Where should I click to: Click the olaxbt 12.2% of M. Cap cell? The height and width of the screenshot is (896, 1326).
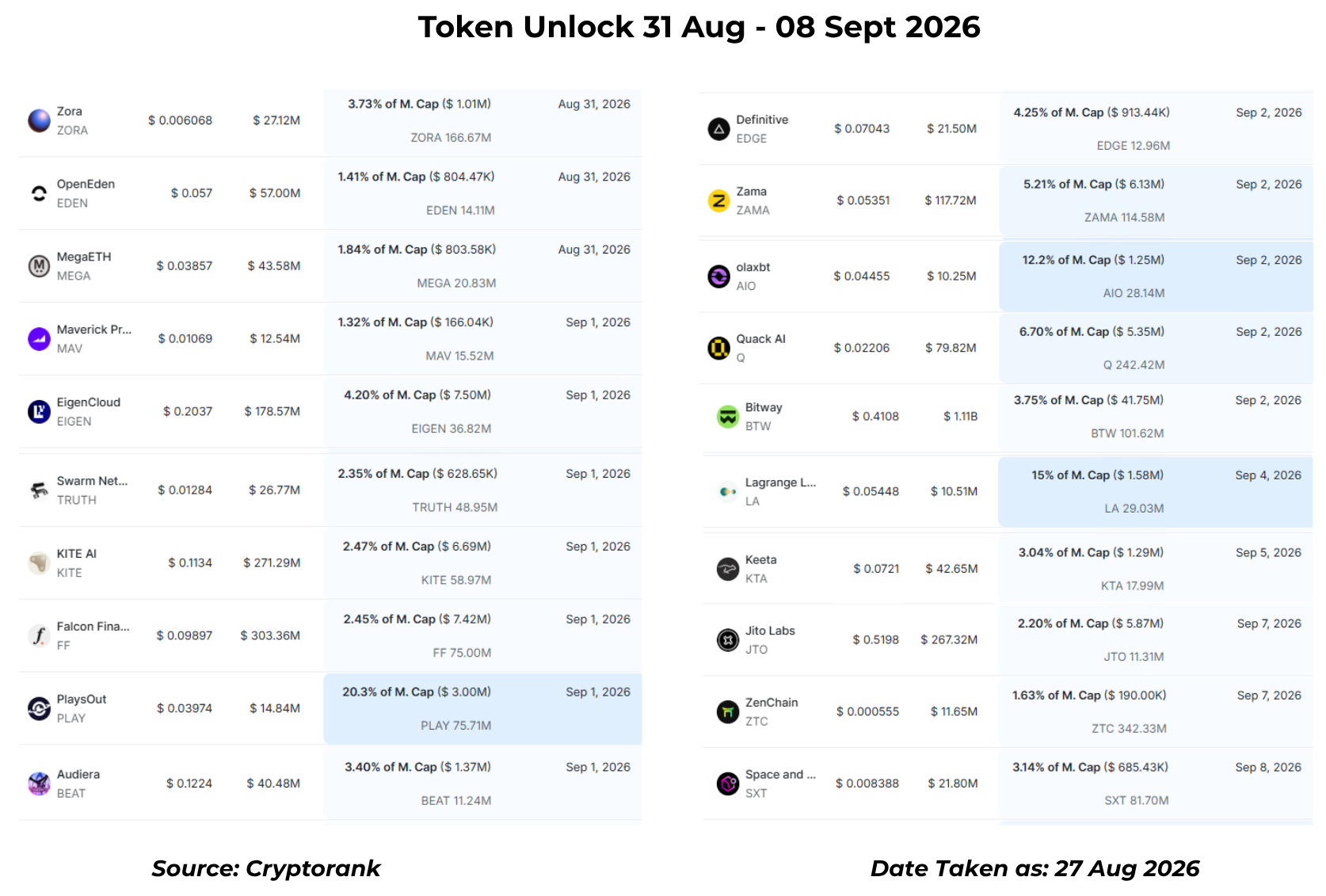pos(1156,276)
